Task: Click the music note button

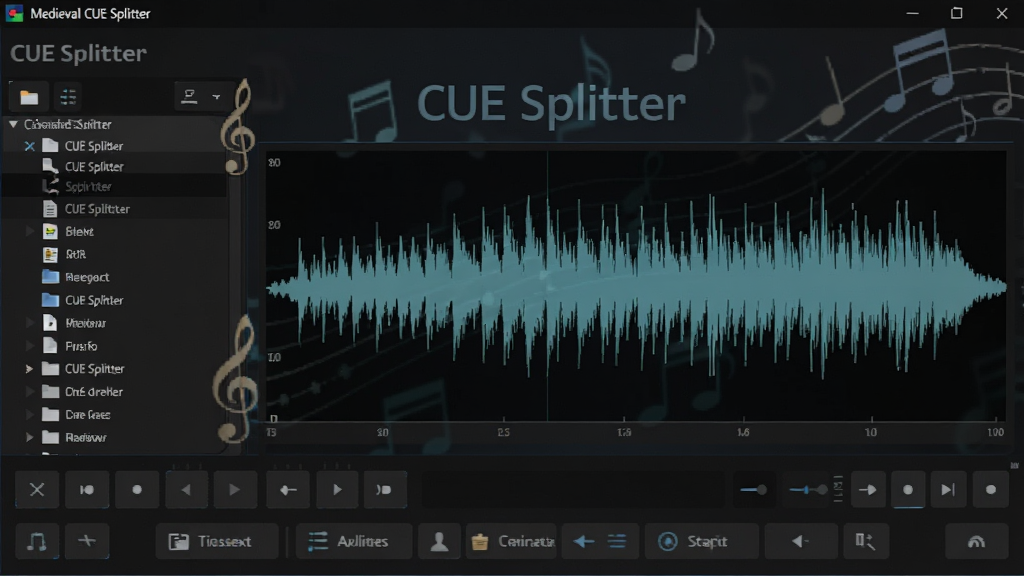Action: pyautogui.click(x=37, y=541)
